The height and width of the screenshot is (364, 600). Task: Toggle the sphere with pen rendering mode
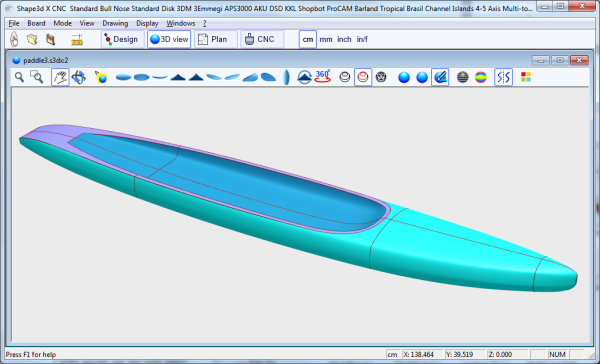pyautogui.click(x=440, y=77)
